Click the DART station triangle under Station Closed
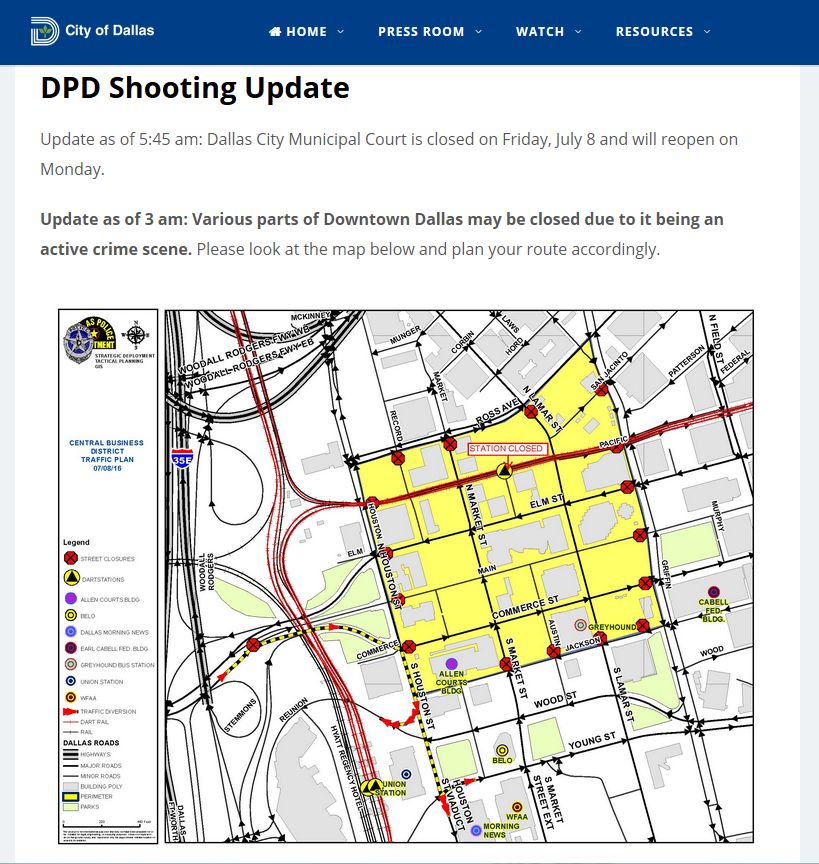Viewport: 819px width, 864px height. pos(504,471)
